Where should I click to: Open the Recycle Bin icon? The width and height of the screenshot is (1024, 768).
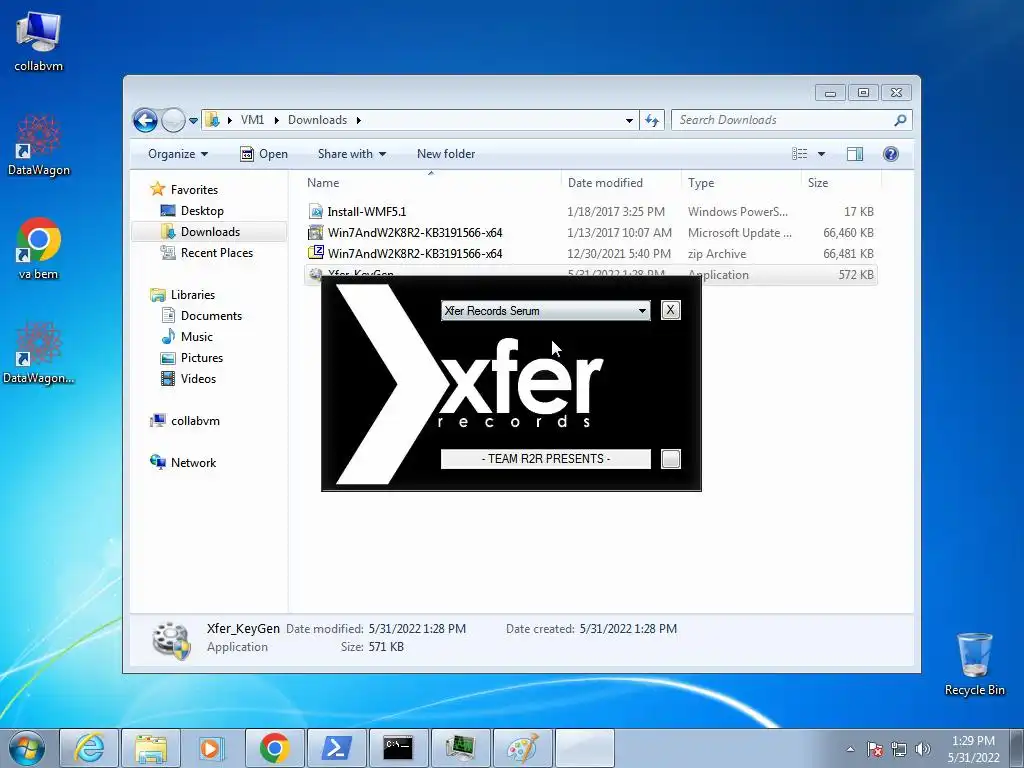pyautogui.click(x=974, y=664)
